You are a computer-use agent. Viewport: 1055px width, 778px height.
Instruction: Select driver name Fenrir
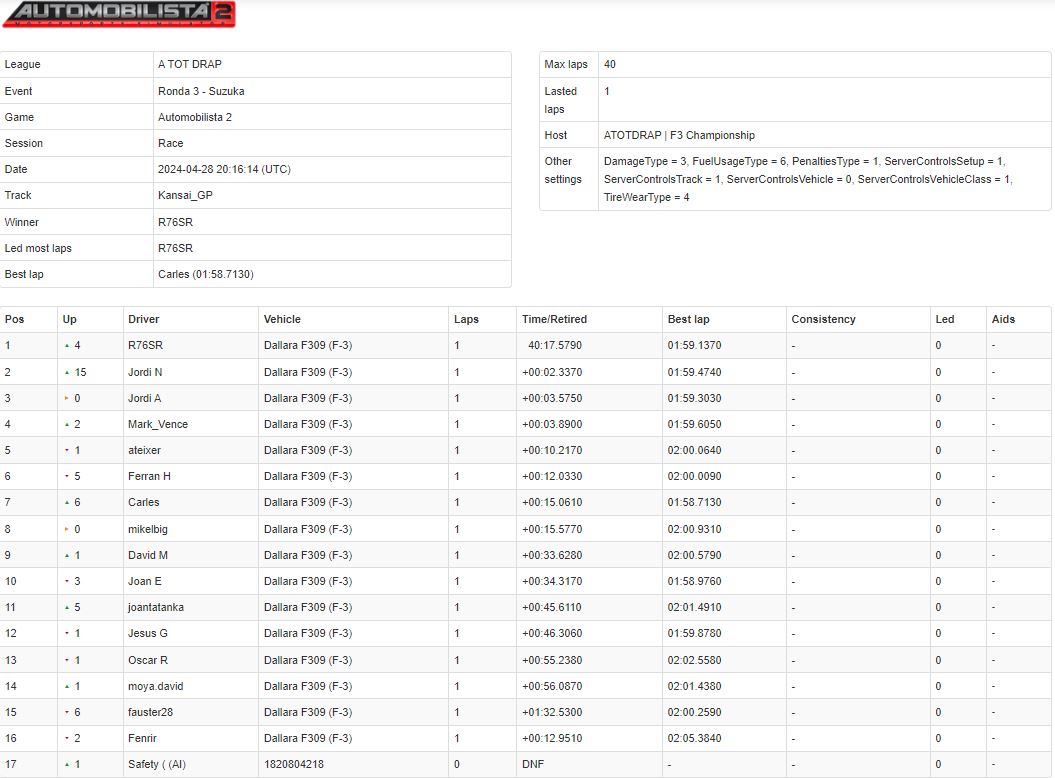142,738
